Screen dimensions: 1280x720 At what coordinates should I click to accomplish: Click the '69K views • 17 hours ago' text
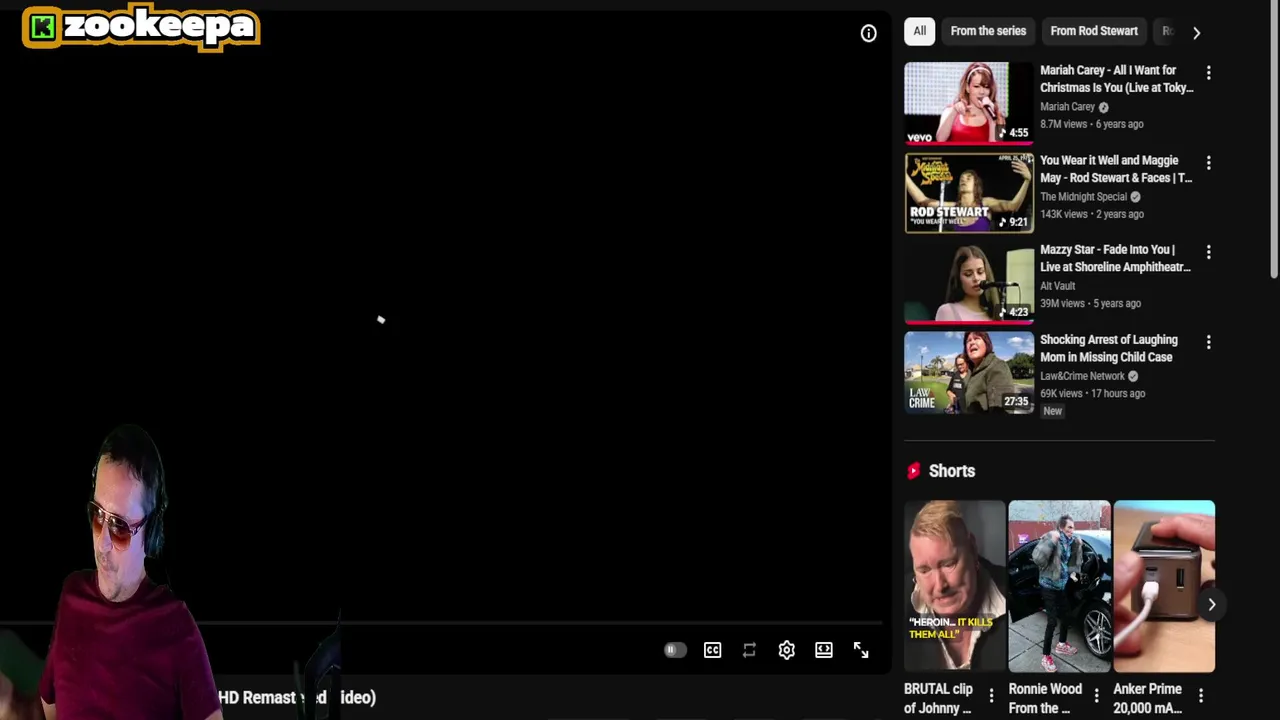click(1092, 393)
